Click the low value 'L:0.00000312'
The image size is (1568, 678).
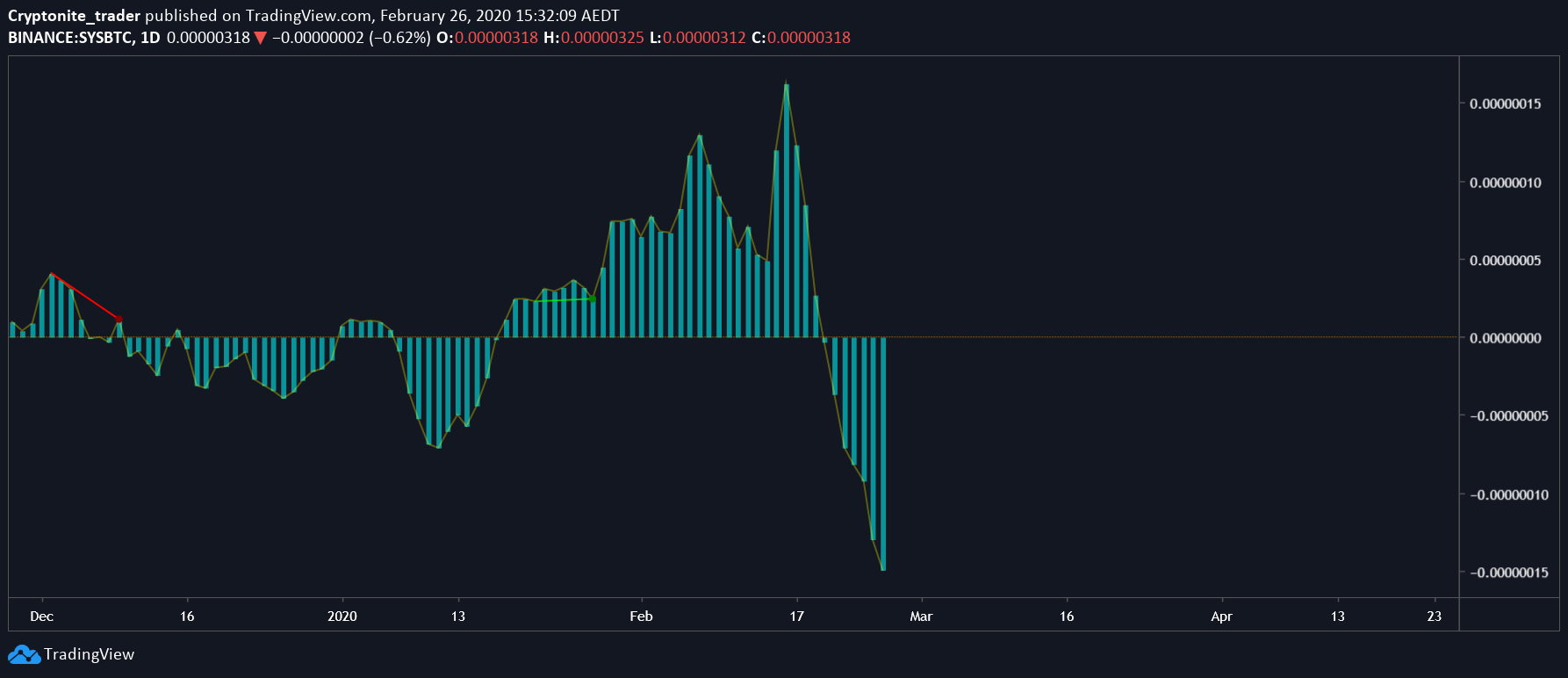(x=698, y=38)
